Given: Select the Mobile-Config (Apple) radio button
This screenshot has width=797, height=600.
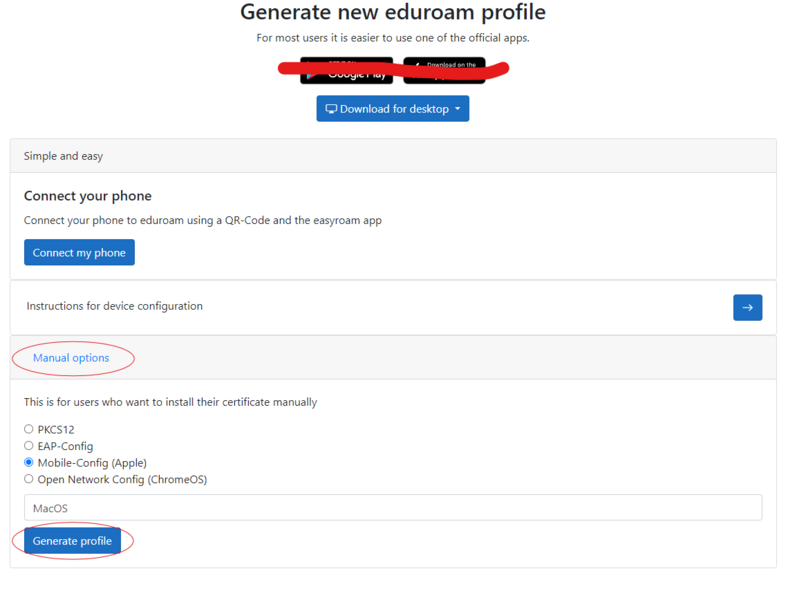Looking at the screenshot, I should coord(29,463).
